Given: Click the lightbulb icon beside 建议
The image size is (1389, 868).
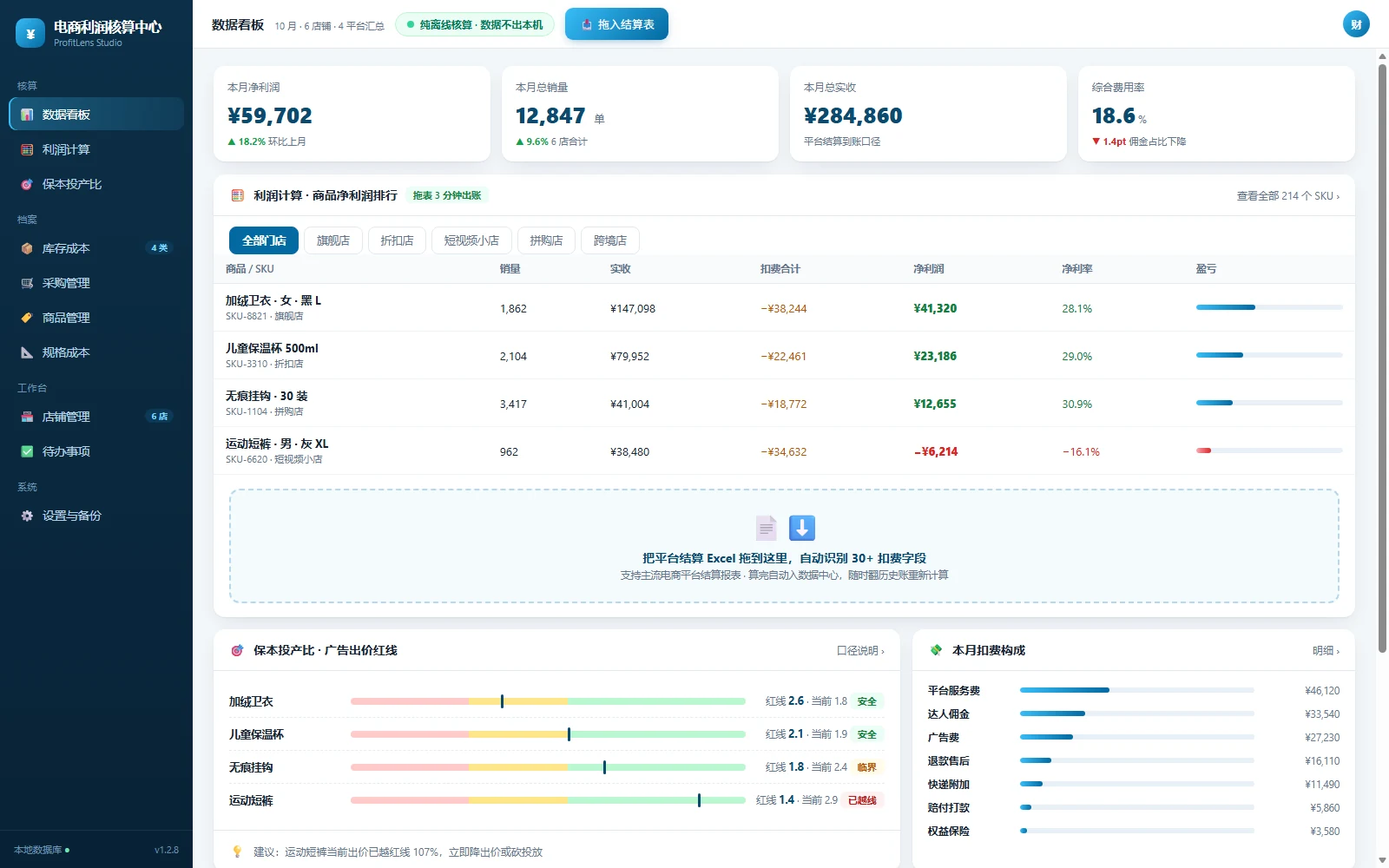Looking at the screenshot, I should [237, 852].
